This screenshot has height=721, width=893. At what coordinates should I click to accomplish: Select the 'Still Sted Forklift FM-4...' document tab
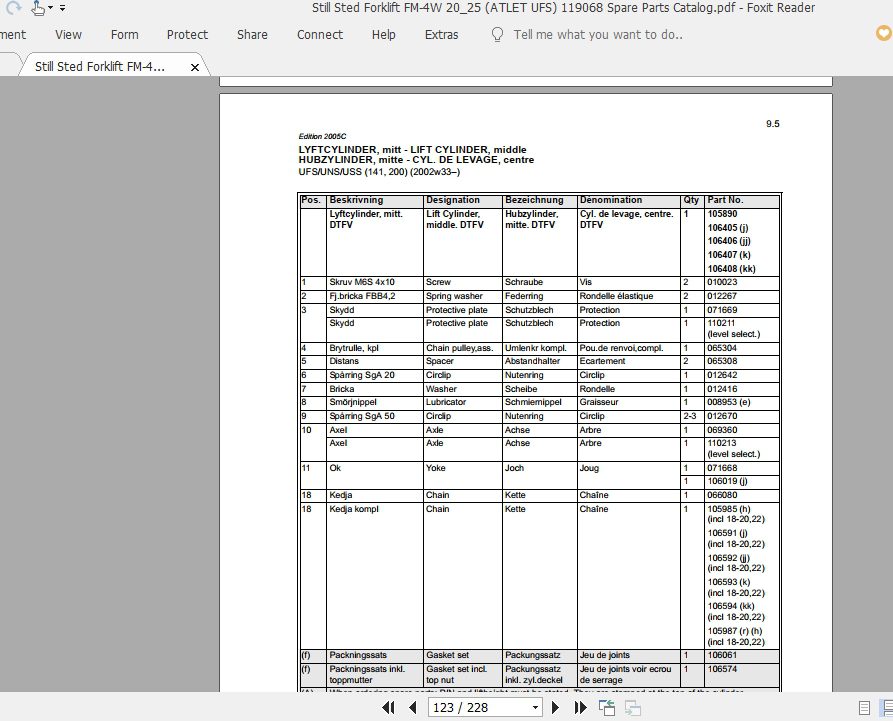point(100,67)
